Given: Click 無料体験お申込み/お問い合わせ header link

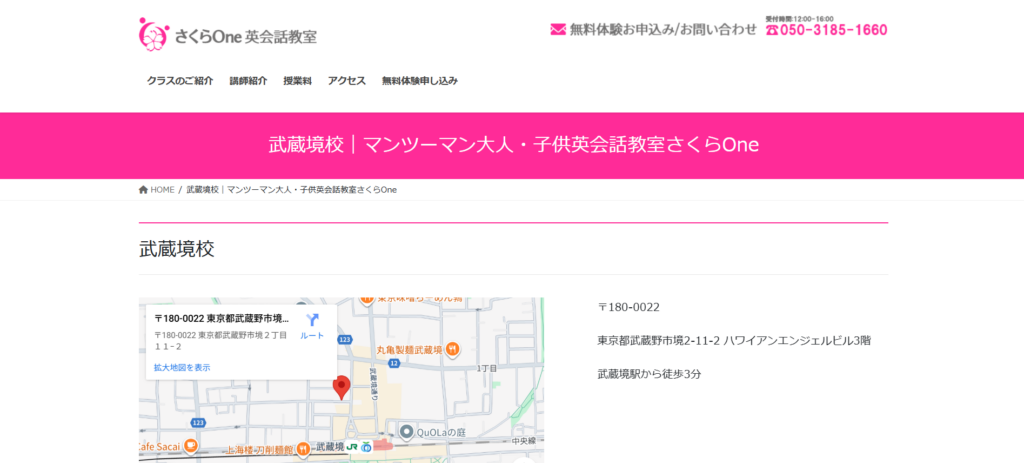Looking at the screenshot, I should 663,30.
